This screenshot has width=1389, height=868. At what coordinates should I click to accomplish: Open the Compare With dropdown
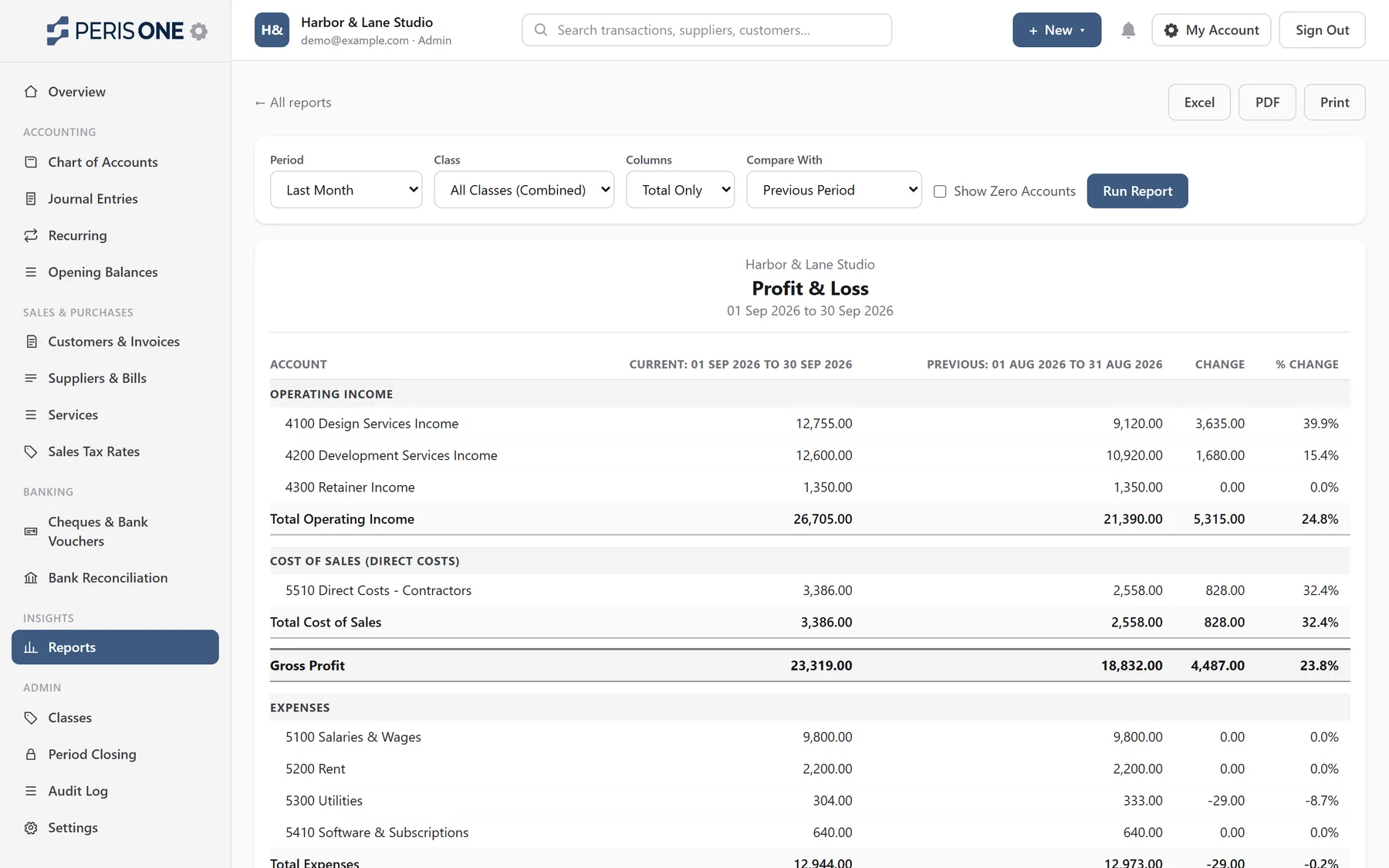[834, 190]
